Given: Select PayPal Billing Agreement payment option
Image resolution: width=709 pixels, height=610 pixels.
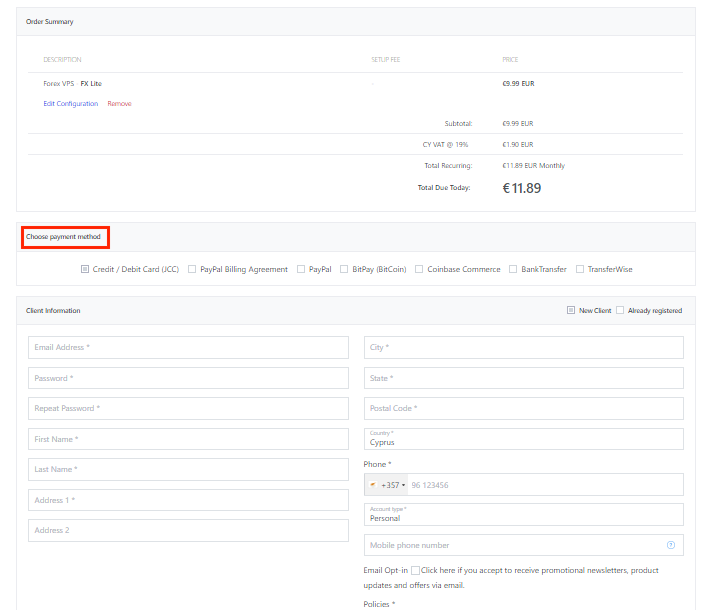Looking at the screenshot, I should coord(192,269).
